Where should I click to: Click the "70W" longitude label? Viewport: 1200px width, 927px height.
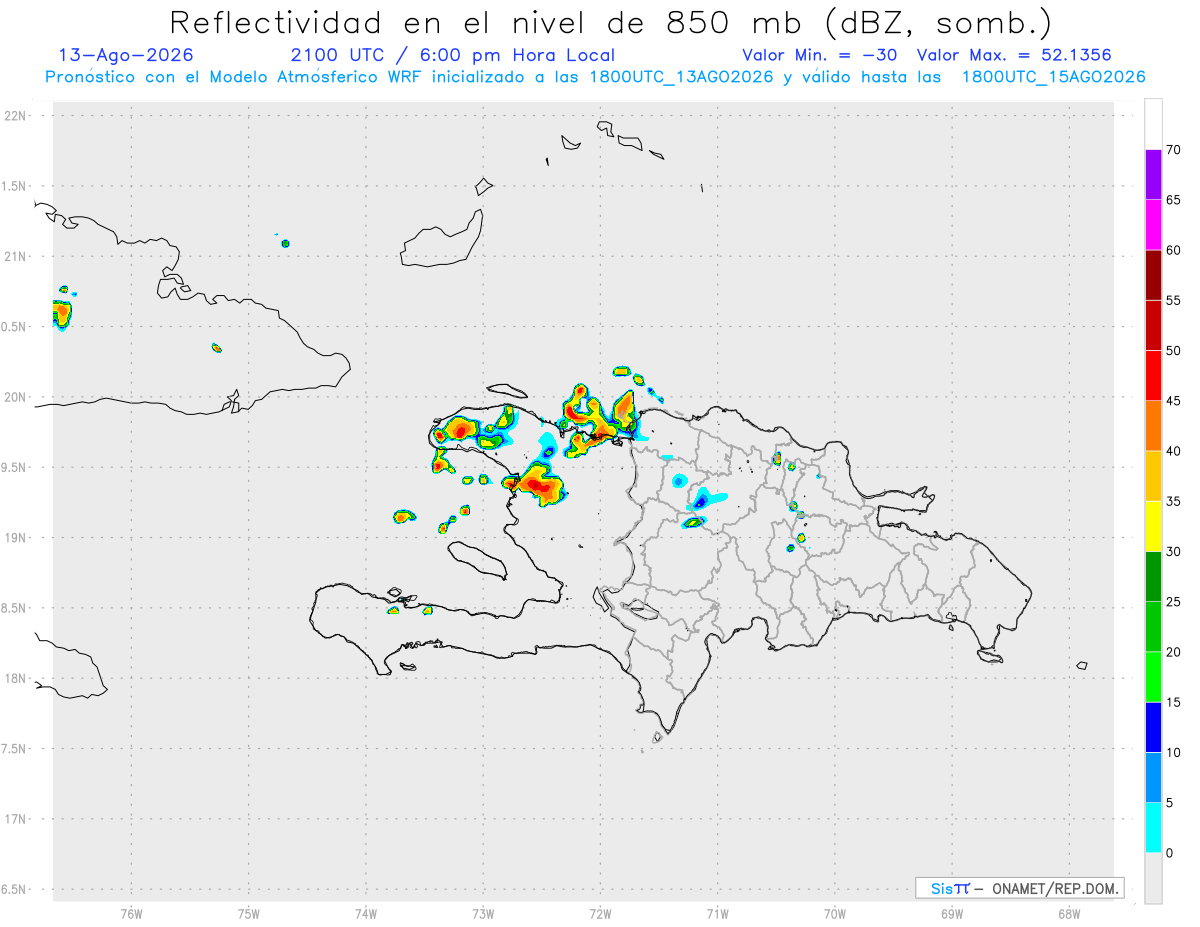(x=835, y=913)
